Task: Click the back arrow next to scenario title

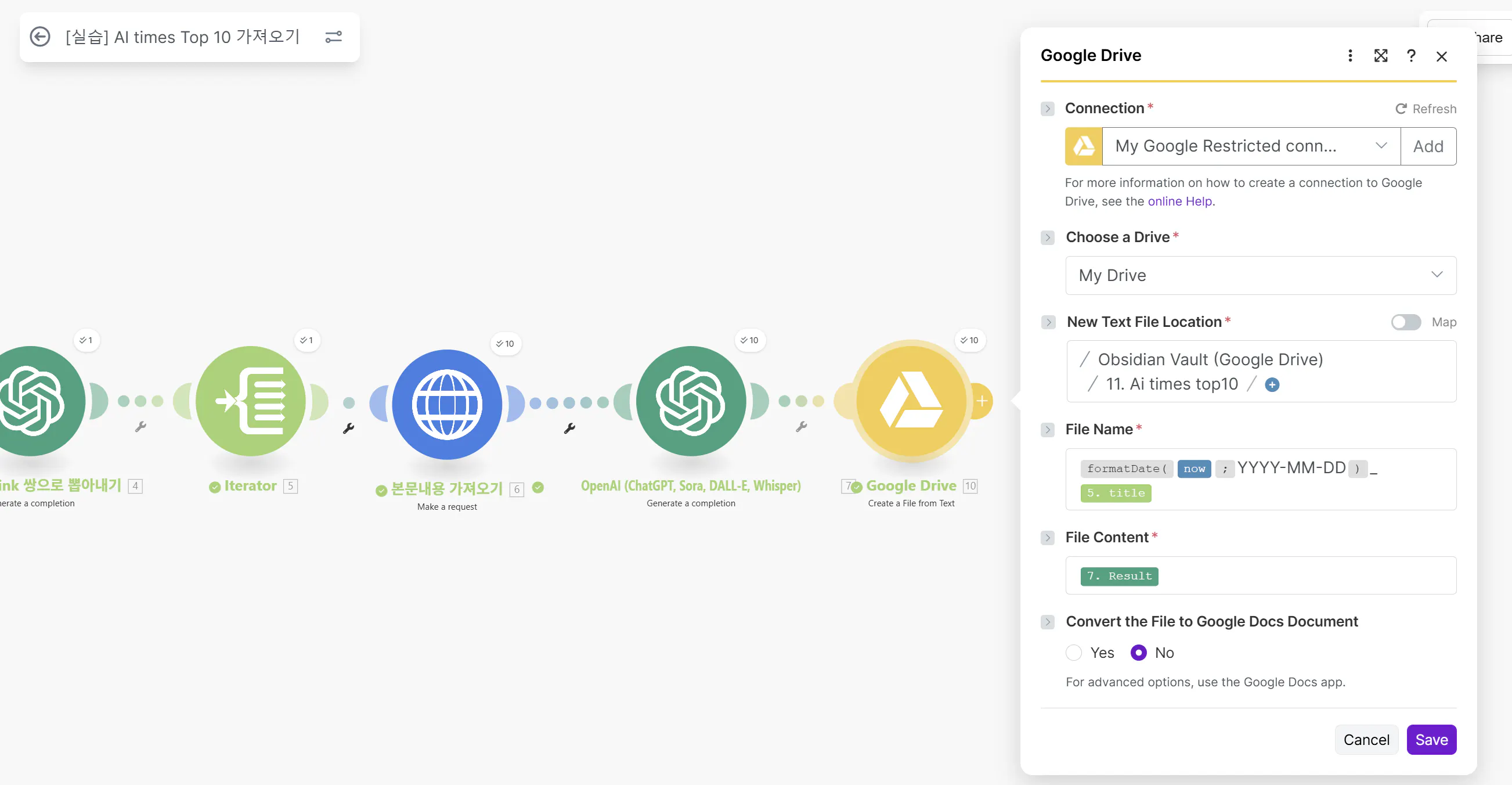Action: (x=40, y=37)
